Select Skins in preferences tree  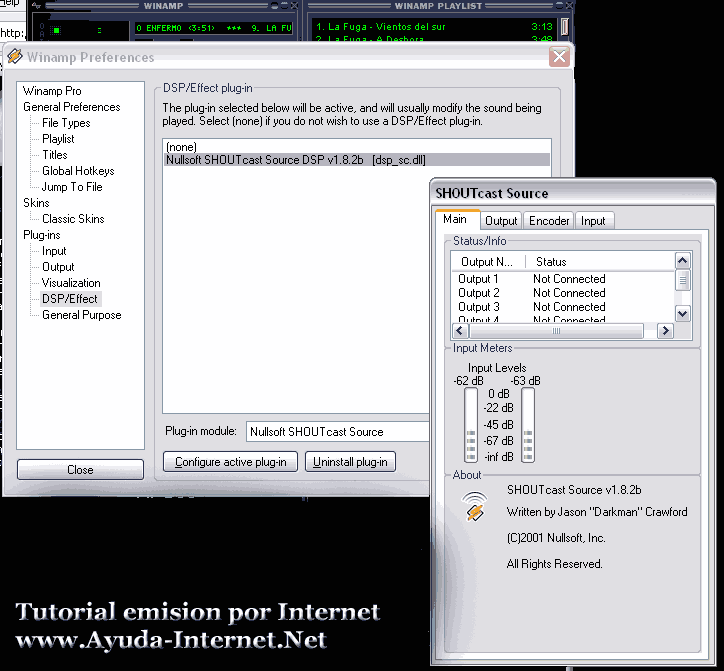(x=36, y=203)
